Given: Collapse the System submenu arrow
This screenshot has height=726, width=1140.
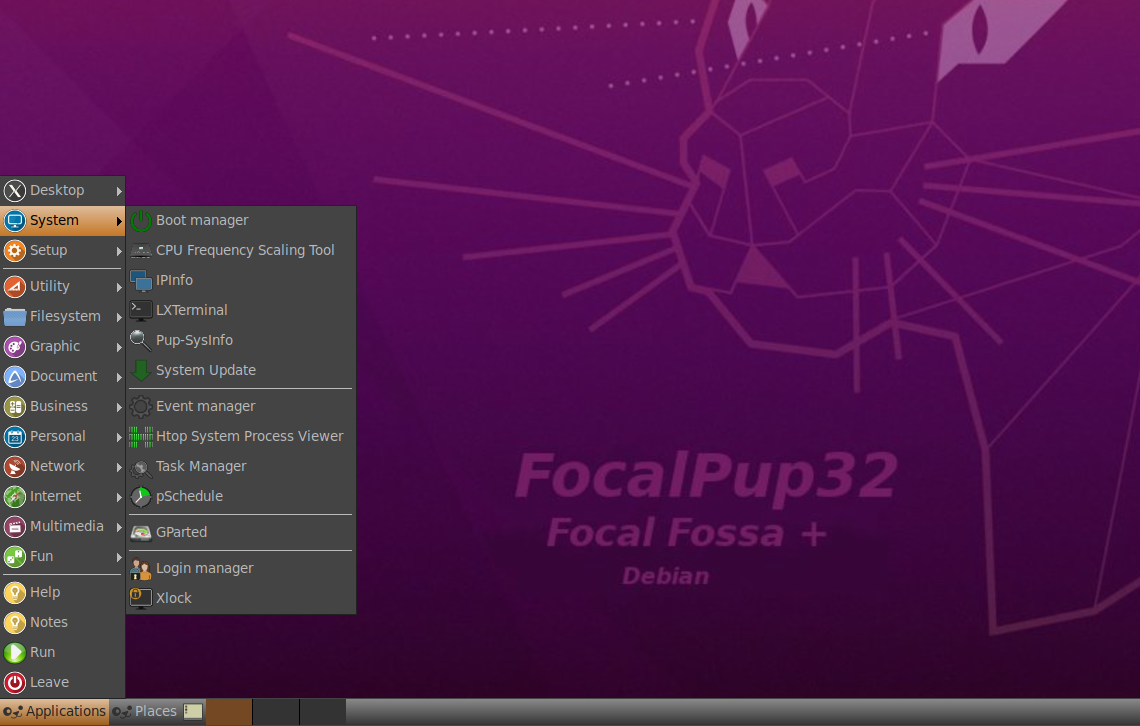Looking at the screenshot, I should tap(119, 221).
